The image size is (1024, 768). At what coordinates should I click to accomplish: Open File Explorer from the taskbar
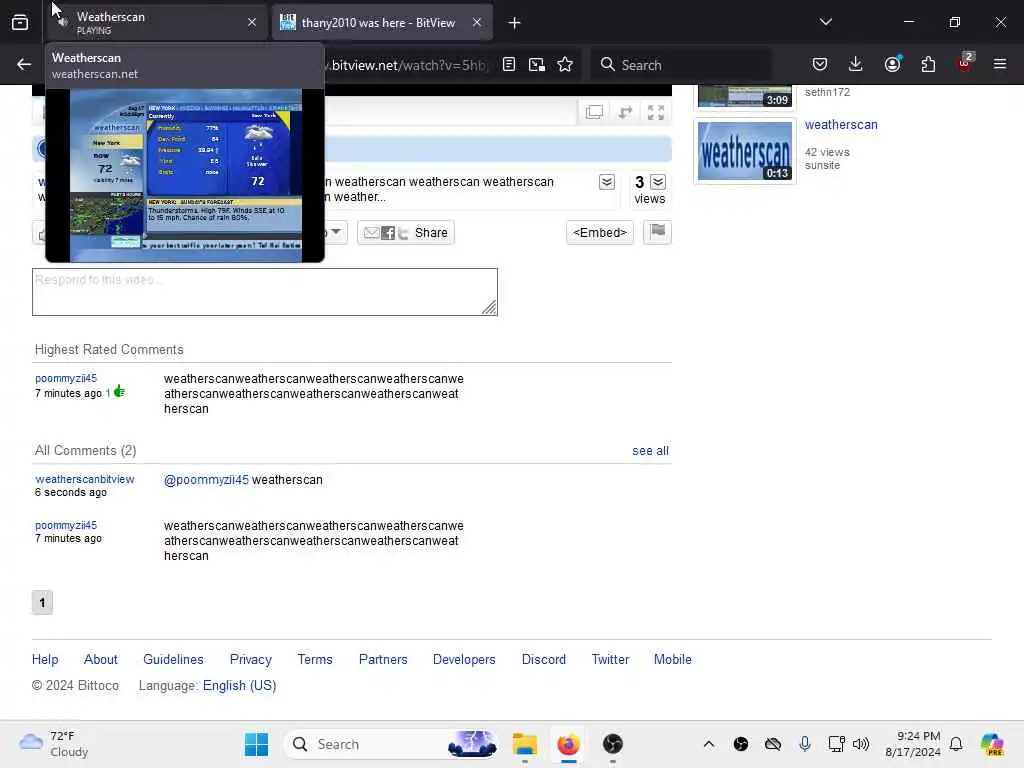pyautogui.click(x=524, y=744)
